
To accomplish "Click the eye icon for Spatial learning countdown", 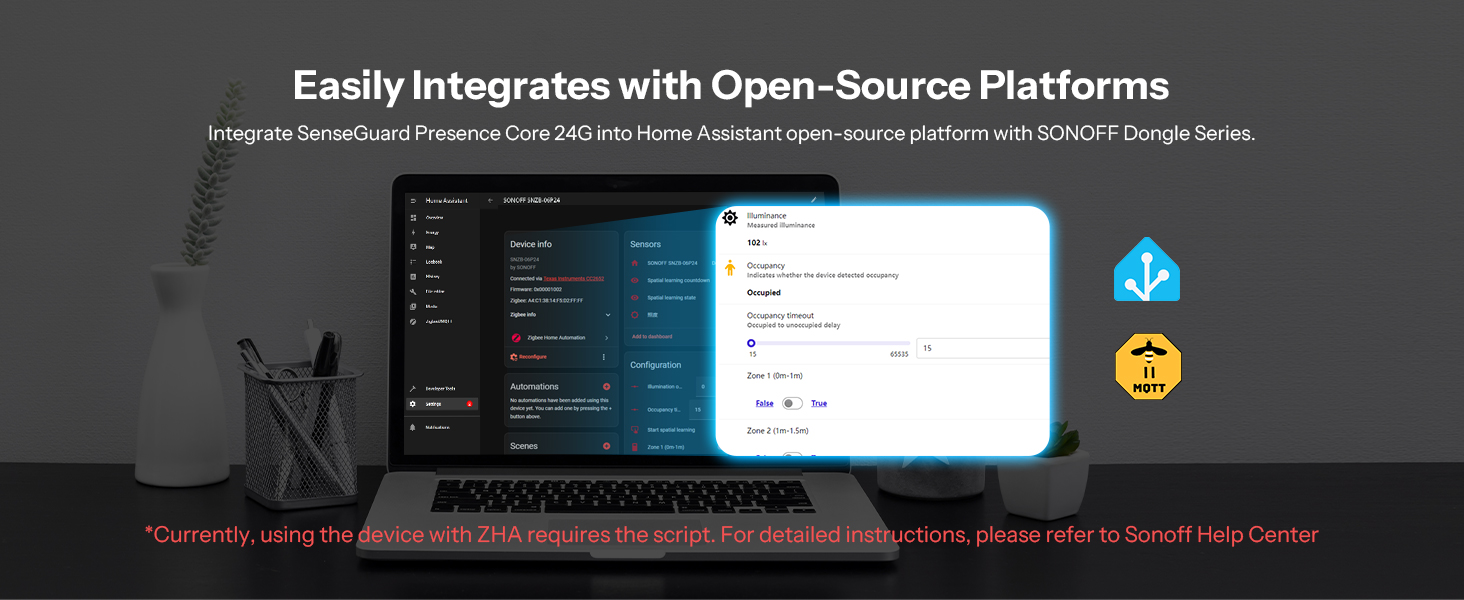I will (x=635, y=280).
